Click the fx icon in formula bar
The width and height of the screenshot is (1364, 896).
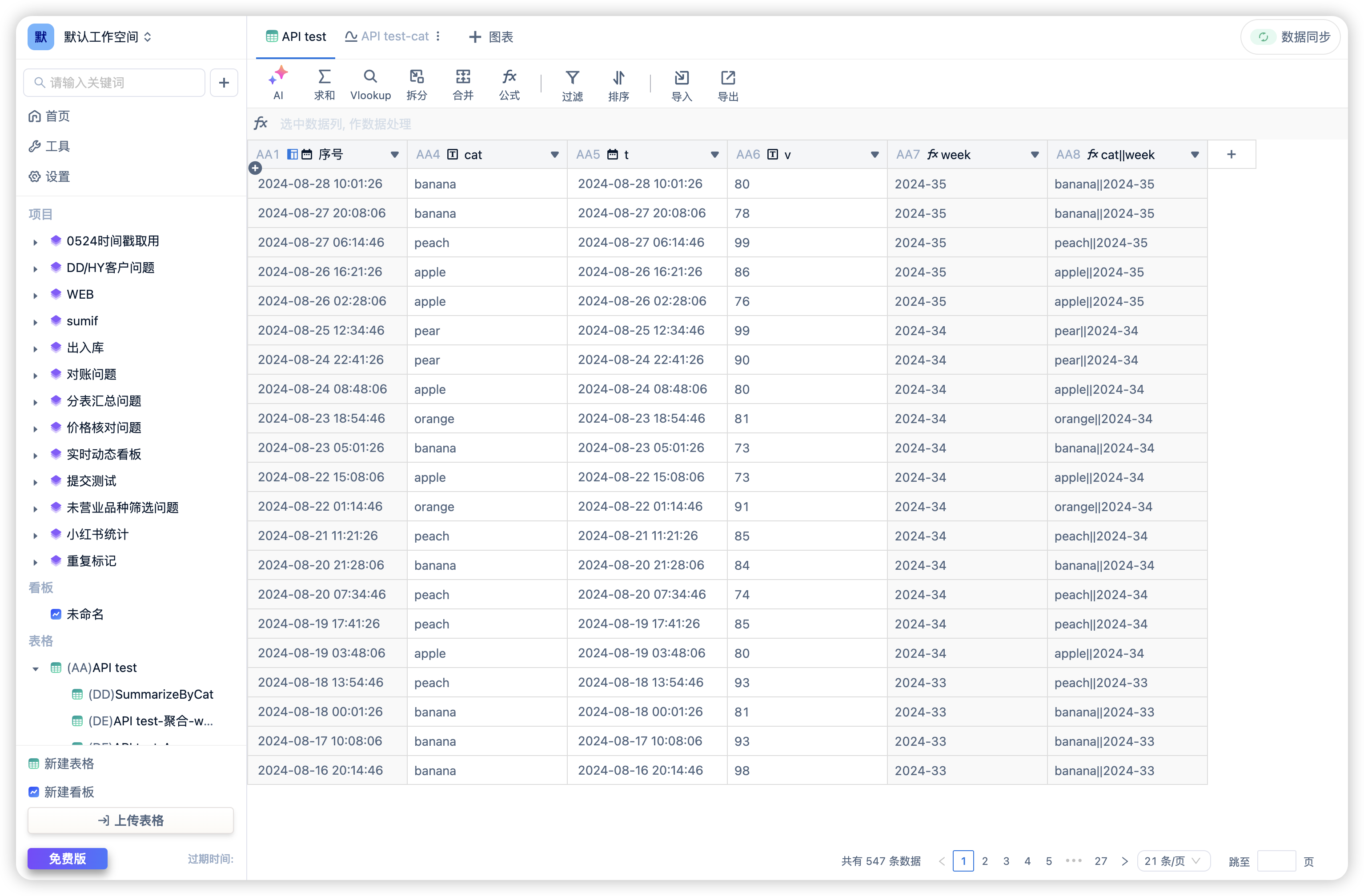(x=261, y=124)
